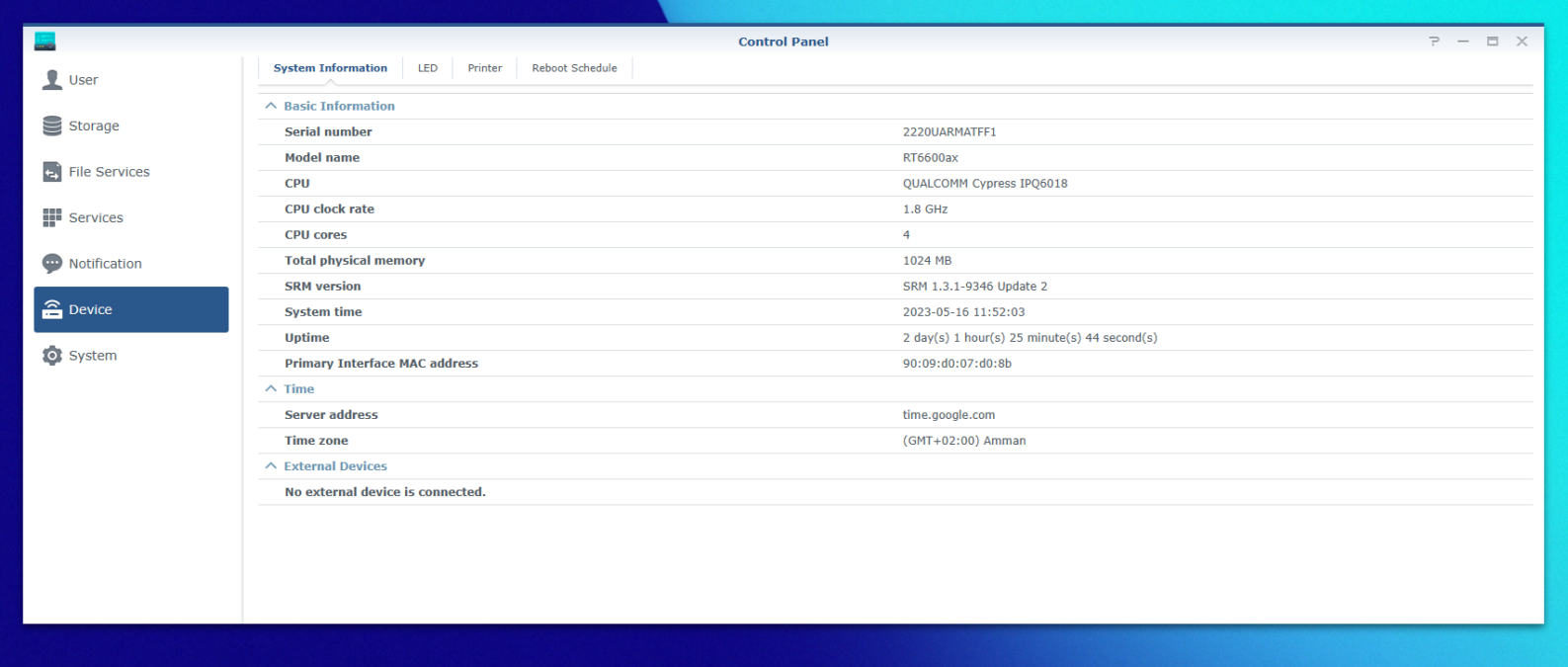Switch to the Printer tab
Viewport: 1568px width, 667px height.
[x=485, y=68]
